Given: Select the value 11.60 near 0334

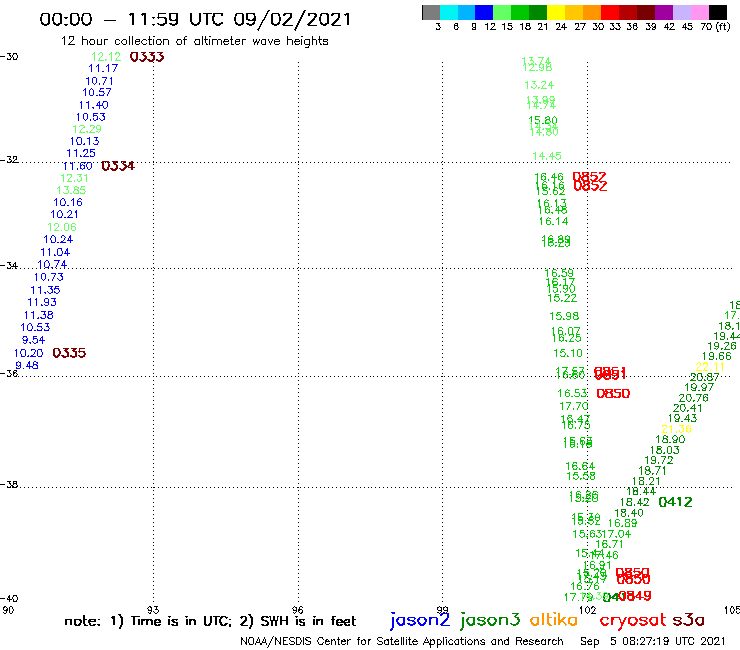Looking at the screenshot, I should [x=77, y=166].
